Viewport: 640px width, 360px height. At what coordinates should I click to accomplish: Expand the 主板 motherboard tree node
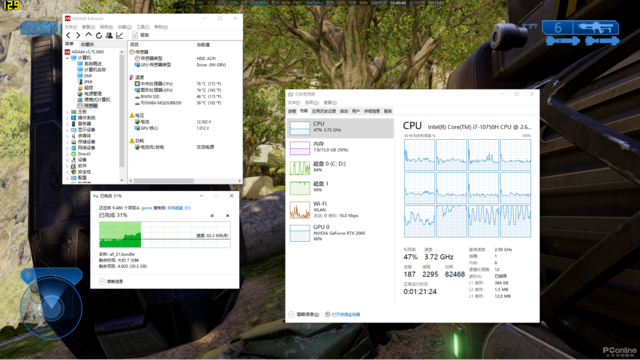68,112
